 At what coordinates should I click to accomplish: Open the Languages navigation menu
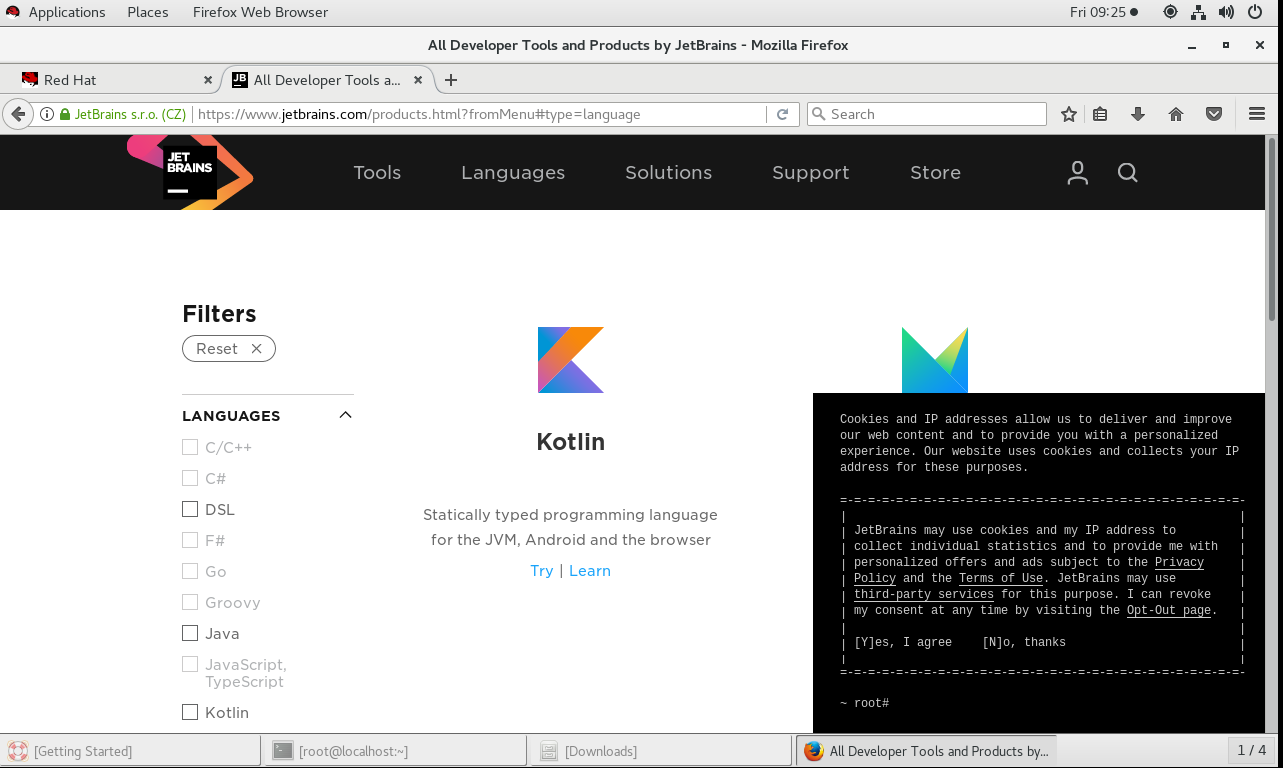coord(513,173)
